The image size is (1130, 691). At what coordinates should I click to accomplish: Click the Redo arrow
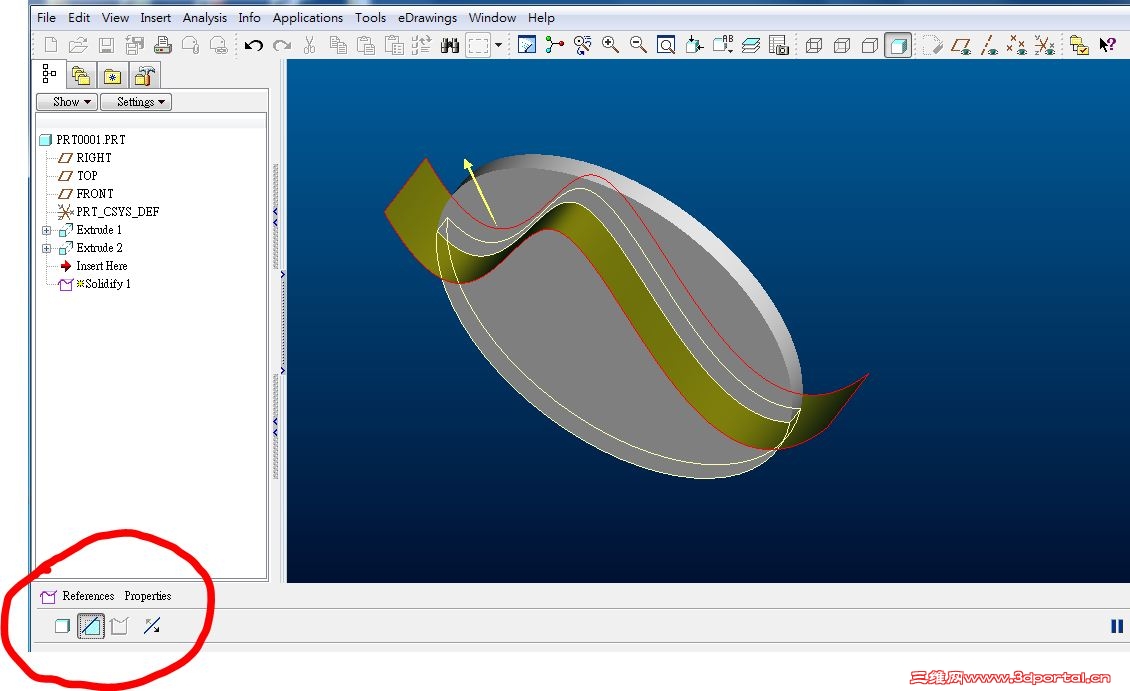pyautogui.click(x=282, y=45)
